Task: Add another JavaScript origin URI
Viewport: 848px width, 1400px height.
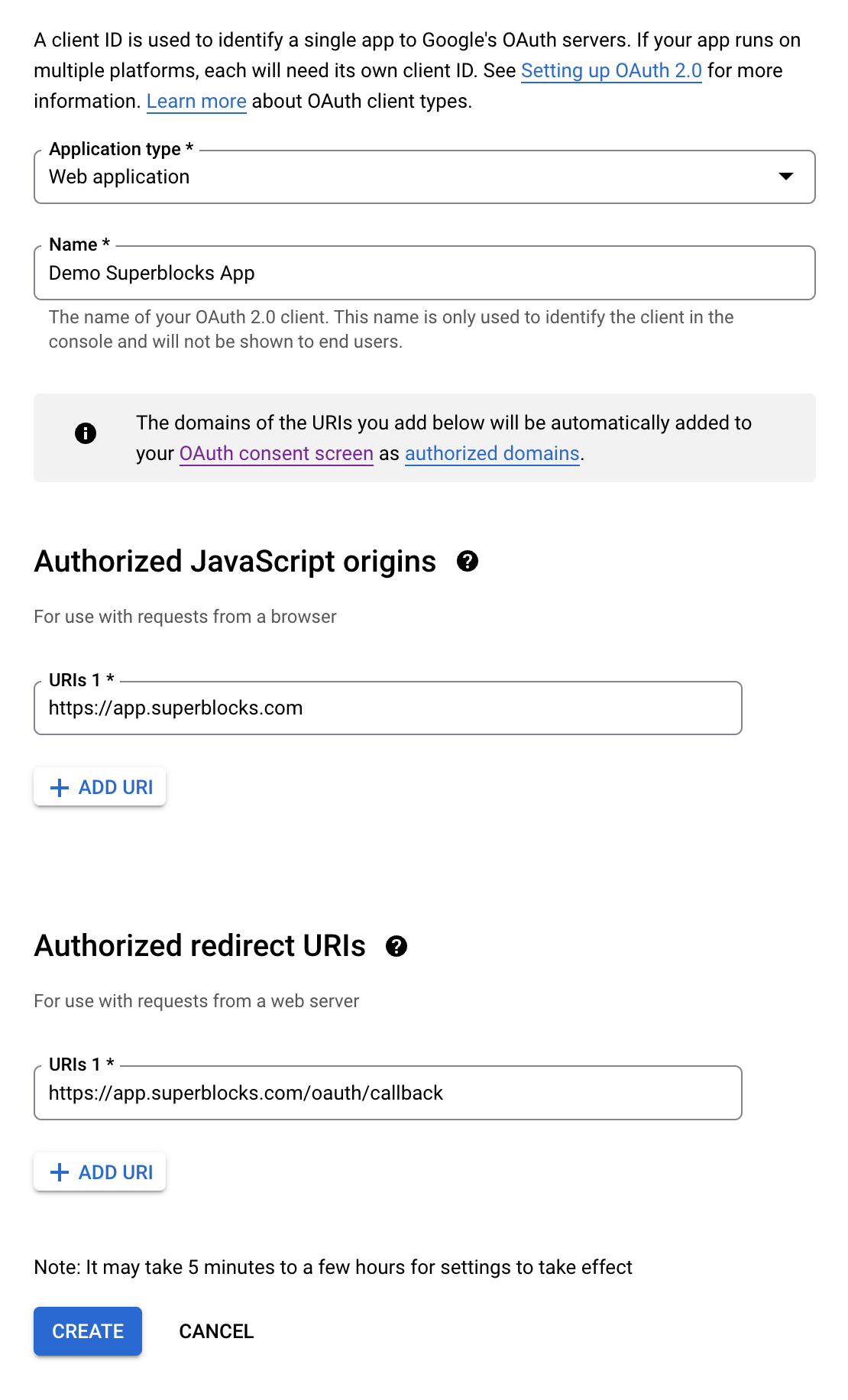Action: [x=99, y=787]
